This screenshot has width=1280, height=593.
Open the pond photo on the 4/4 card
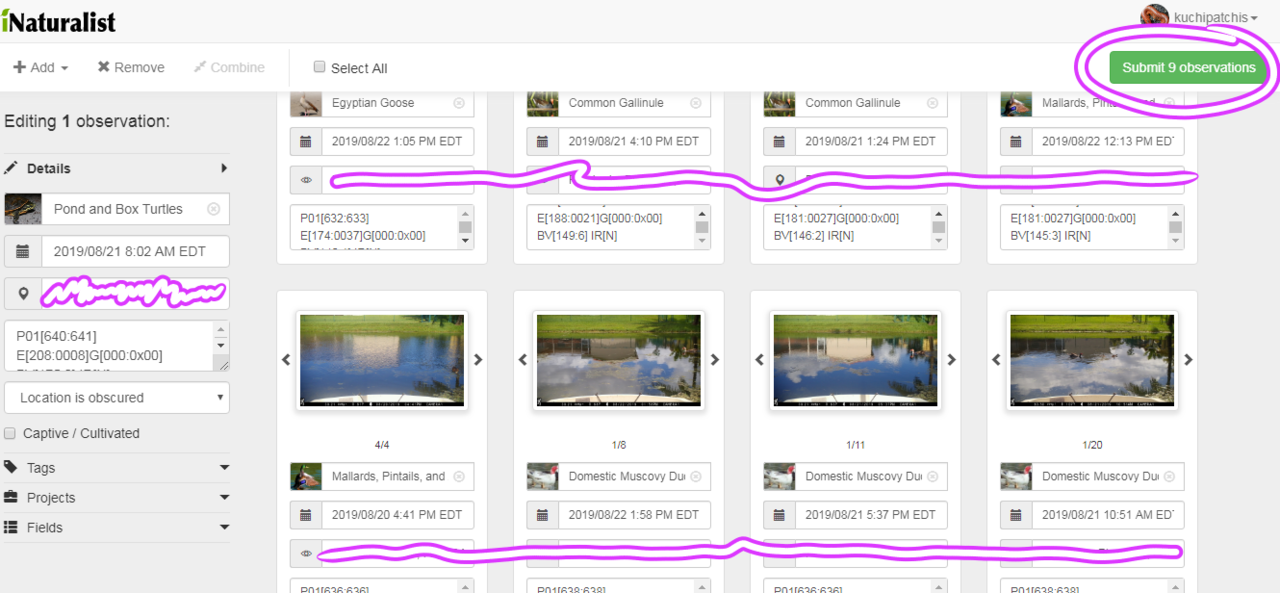pos(382,360)
